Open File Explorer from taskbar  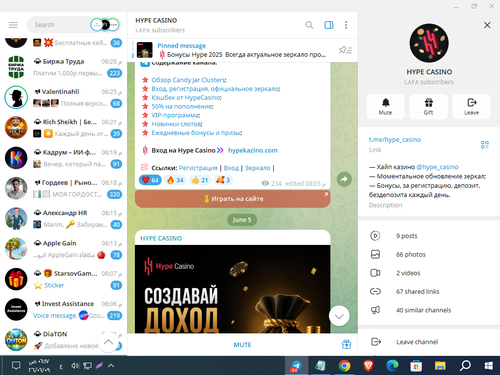[x=440, y=366]
